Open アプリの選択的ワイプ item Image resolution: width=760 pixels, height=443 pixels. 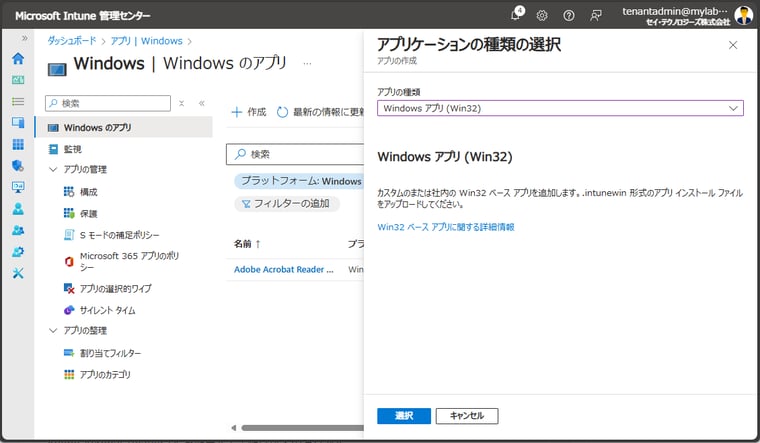pos(115,288)
